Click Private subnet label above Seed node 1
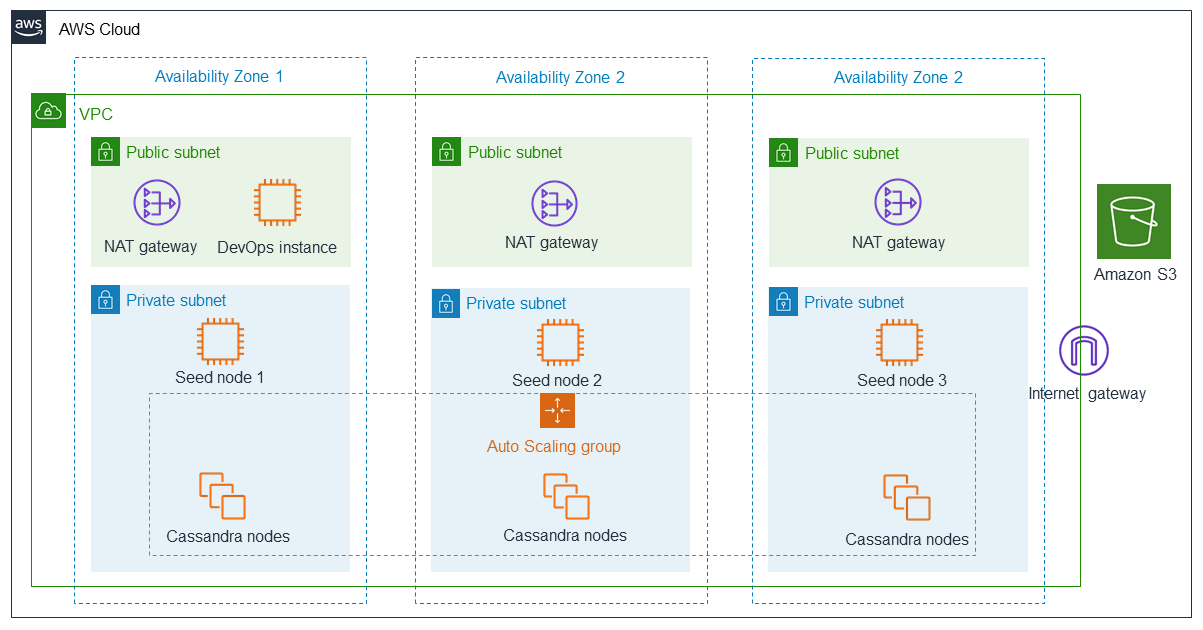The width and height of the screenshot is (1203, 630). (x=176, y=300)
